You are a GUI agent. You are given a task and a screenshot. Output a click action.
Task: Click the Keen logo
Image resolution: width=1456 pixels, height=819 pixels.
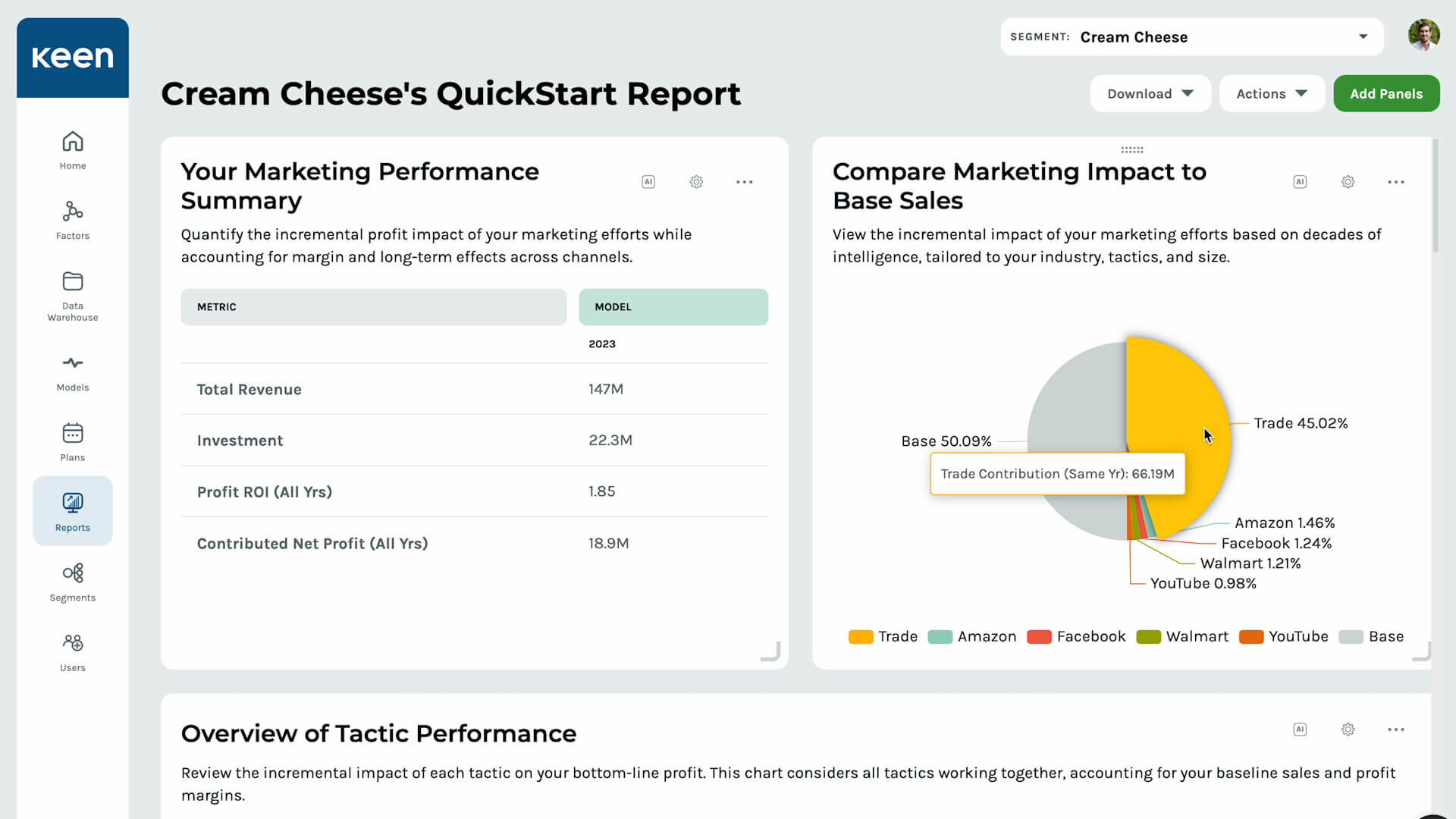[73, 58]
